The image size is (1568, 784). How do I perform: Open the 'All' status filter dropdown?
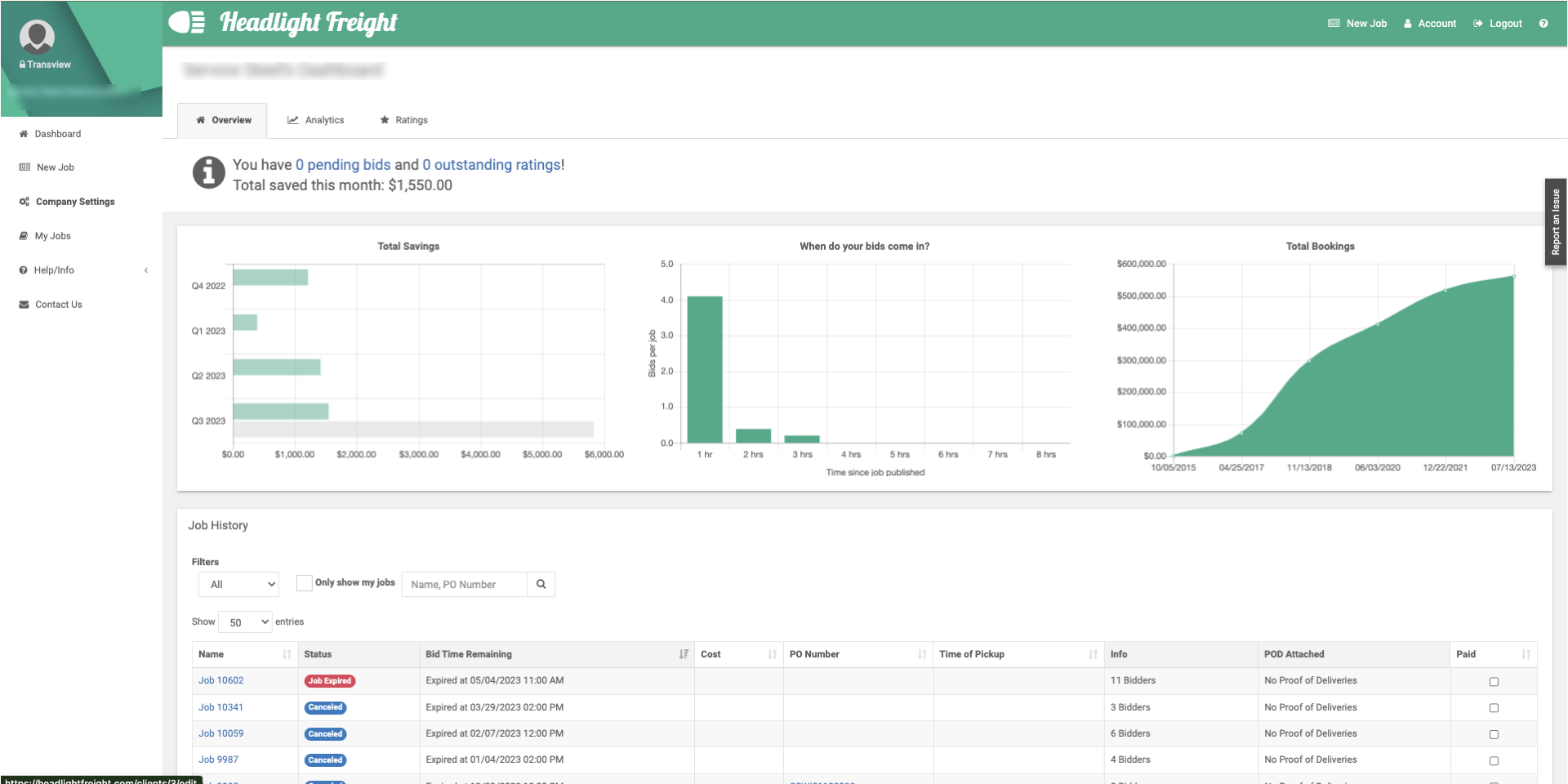point(238,584)
